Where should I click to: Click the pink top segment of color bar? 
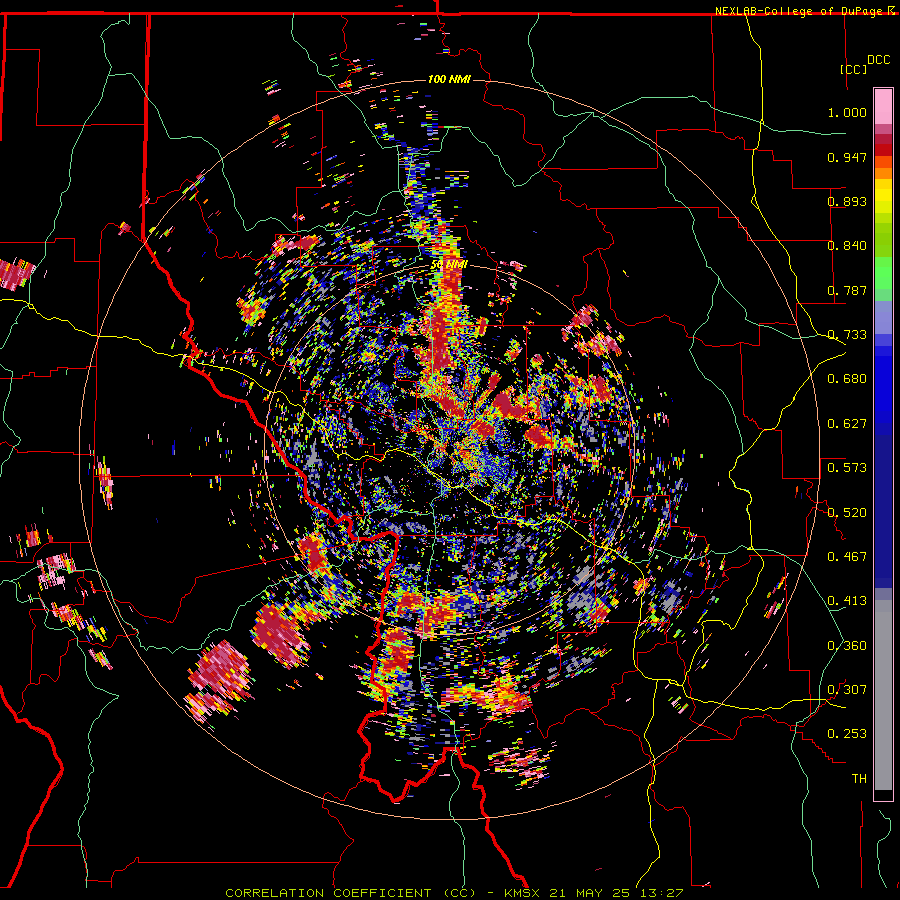[883, 106]
